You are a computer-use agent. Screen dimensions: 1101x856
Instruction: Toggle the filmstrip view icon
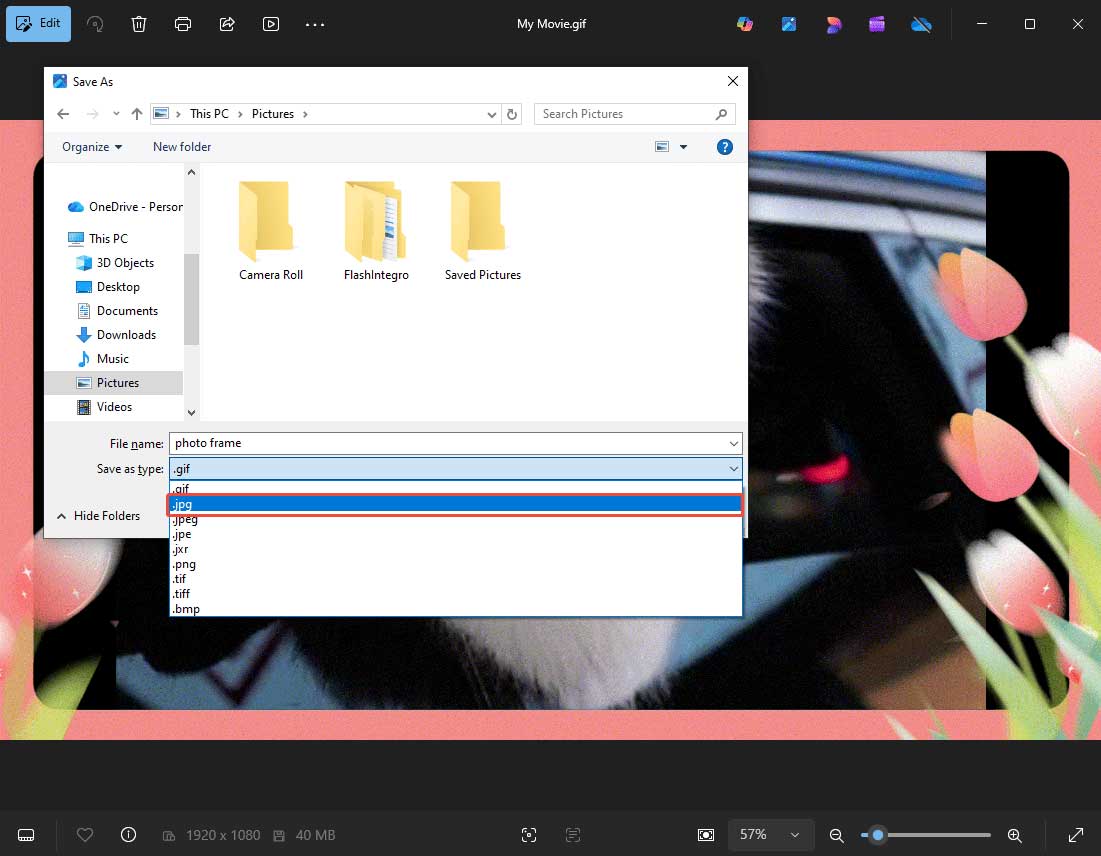click(x=26, y=834)
